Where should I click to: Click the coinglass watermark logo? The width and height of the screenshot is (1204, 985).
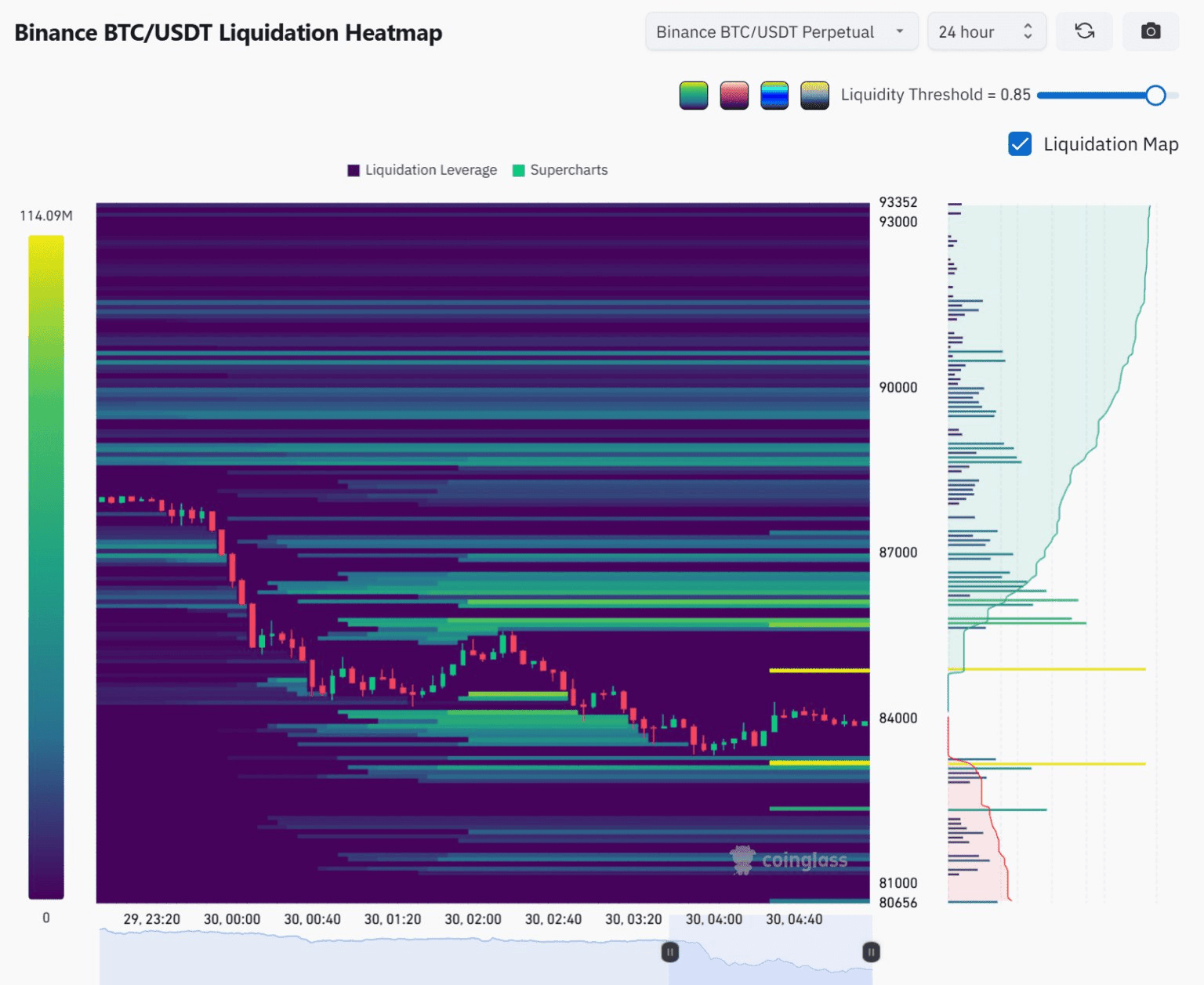point(789,860)
